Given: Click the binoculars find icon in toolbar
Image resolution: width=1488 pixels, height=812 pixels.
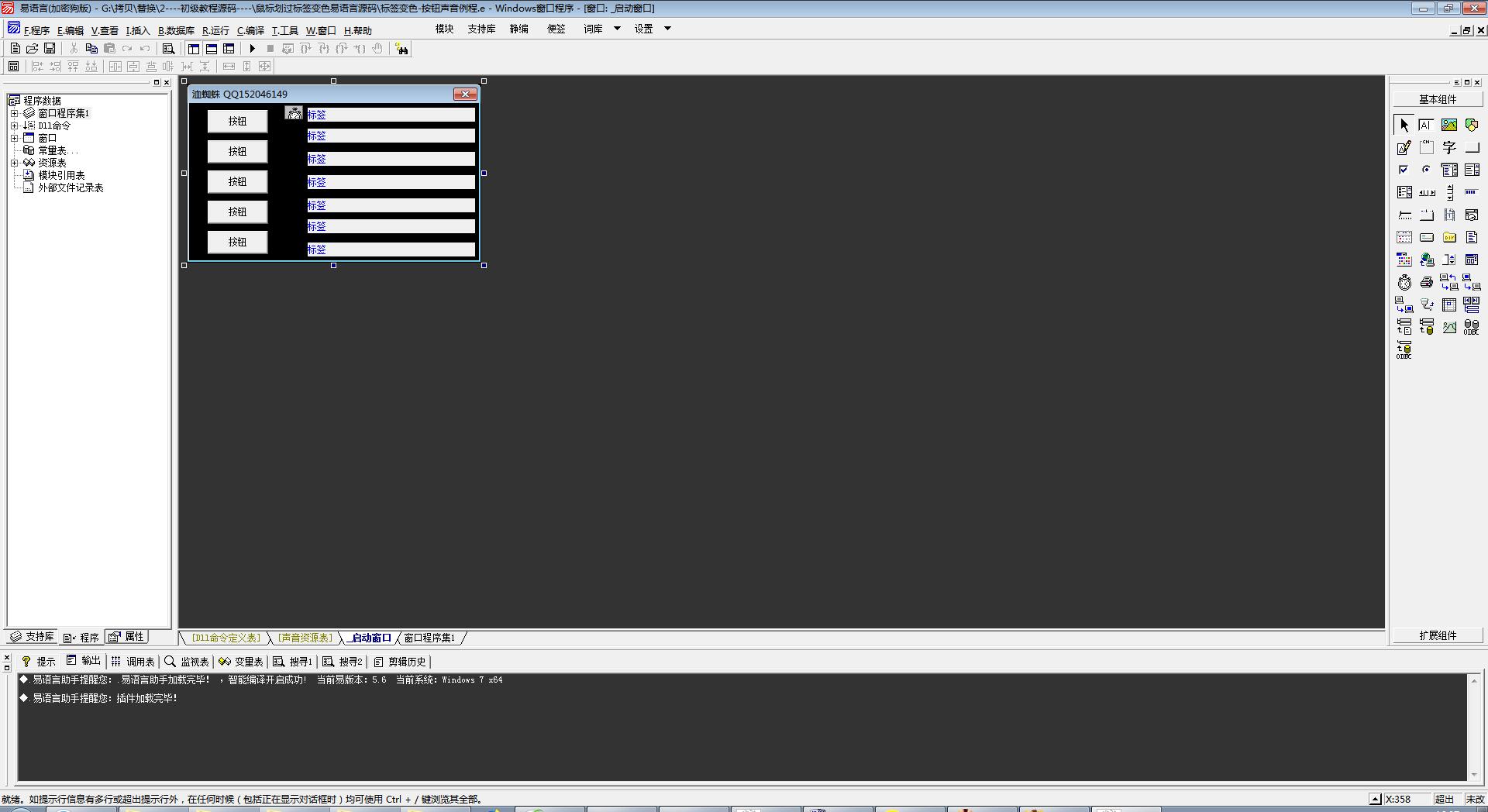Looking at the screenshot, I should (401, 49).
